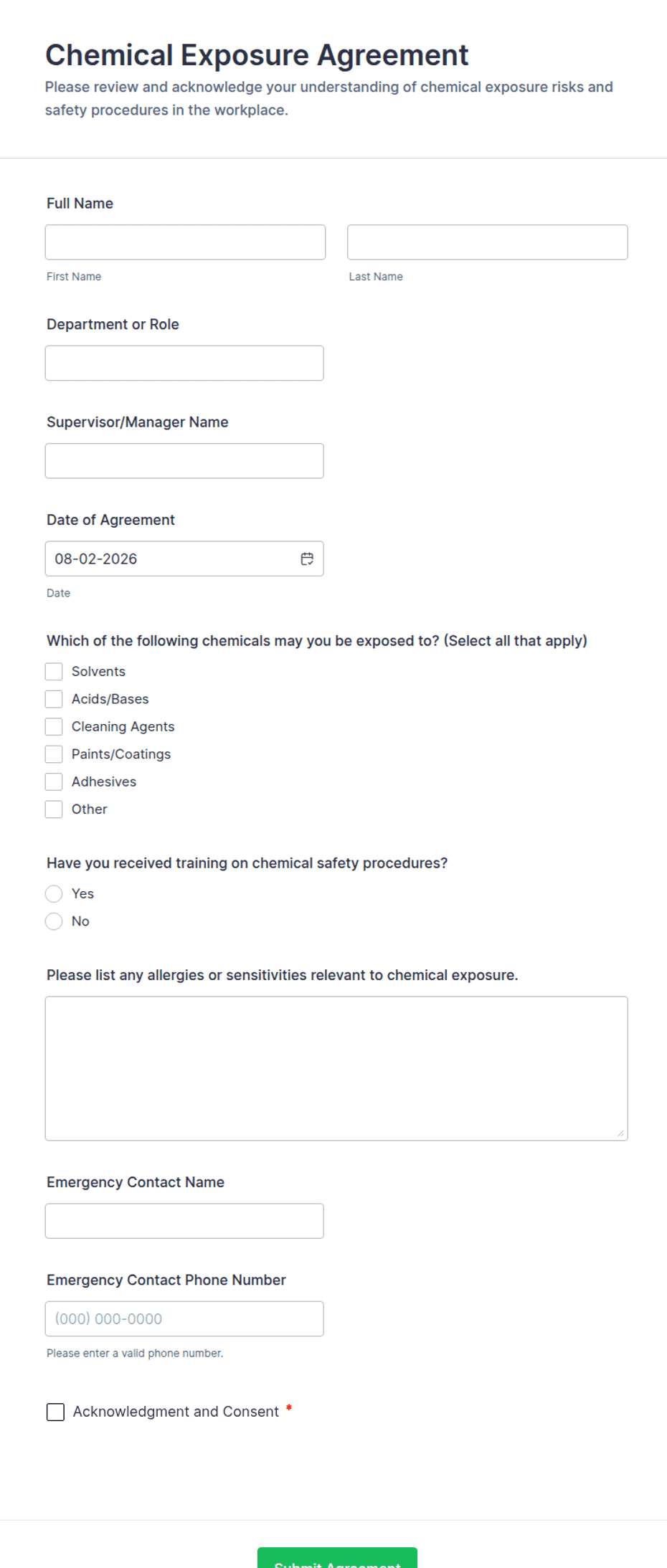Enable the Adhesives checkbox
The height and width of the screenshot is (1568, 667).
tap(54, 781)
